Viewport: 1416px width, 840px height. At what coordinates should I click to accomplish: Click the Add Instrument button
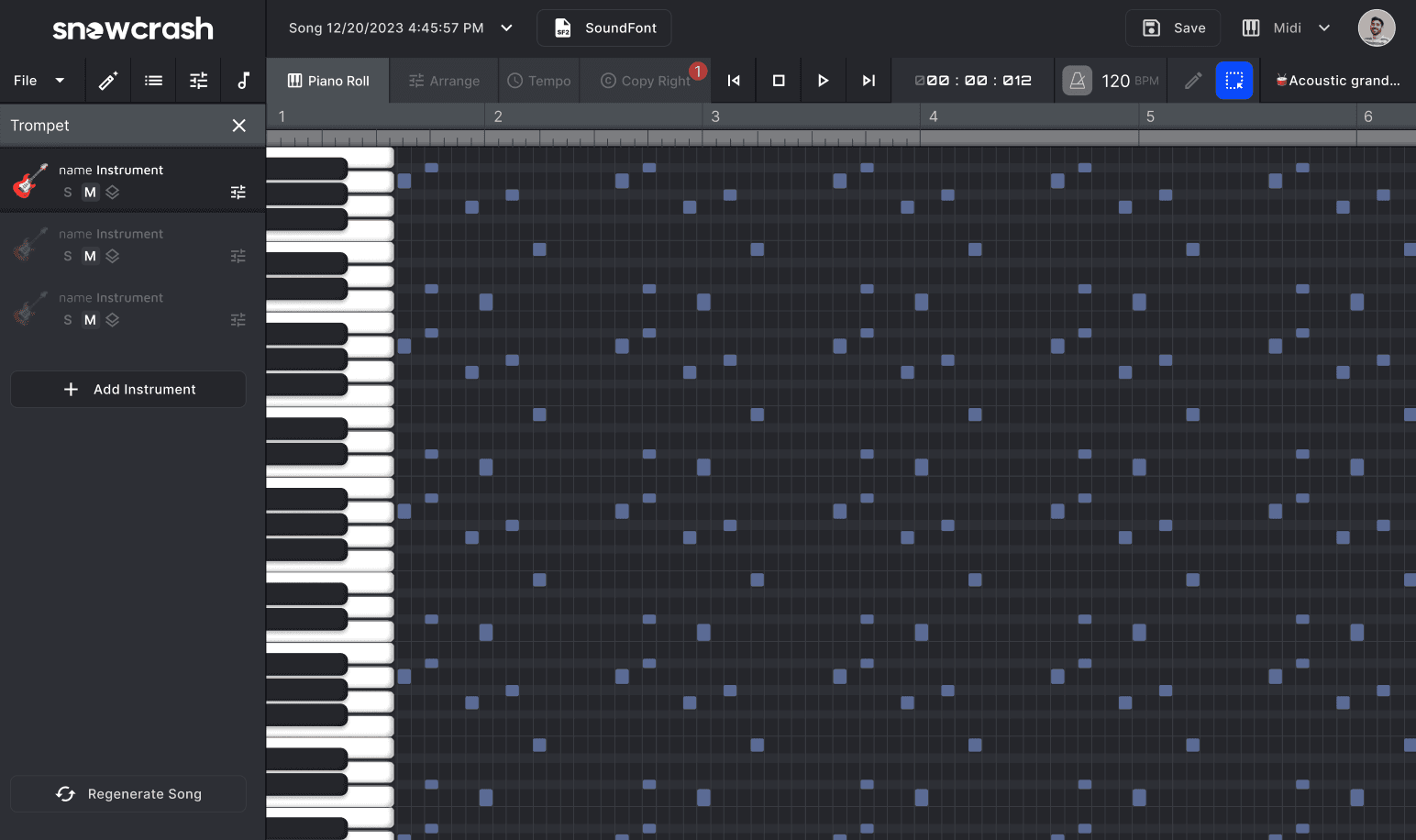pyautogui.click(x=128, y=390)
